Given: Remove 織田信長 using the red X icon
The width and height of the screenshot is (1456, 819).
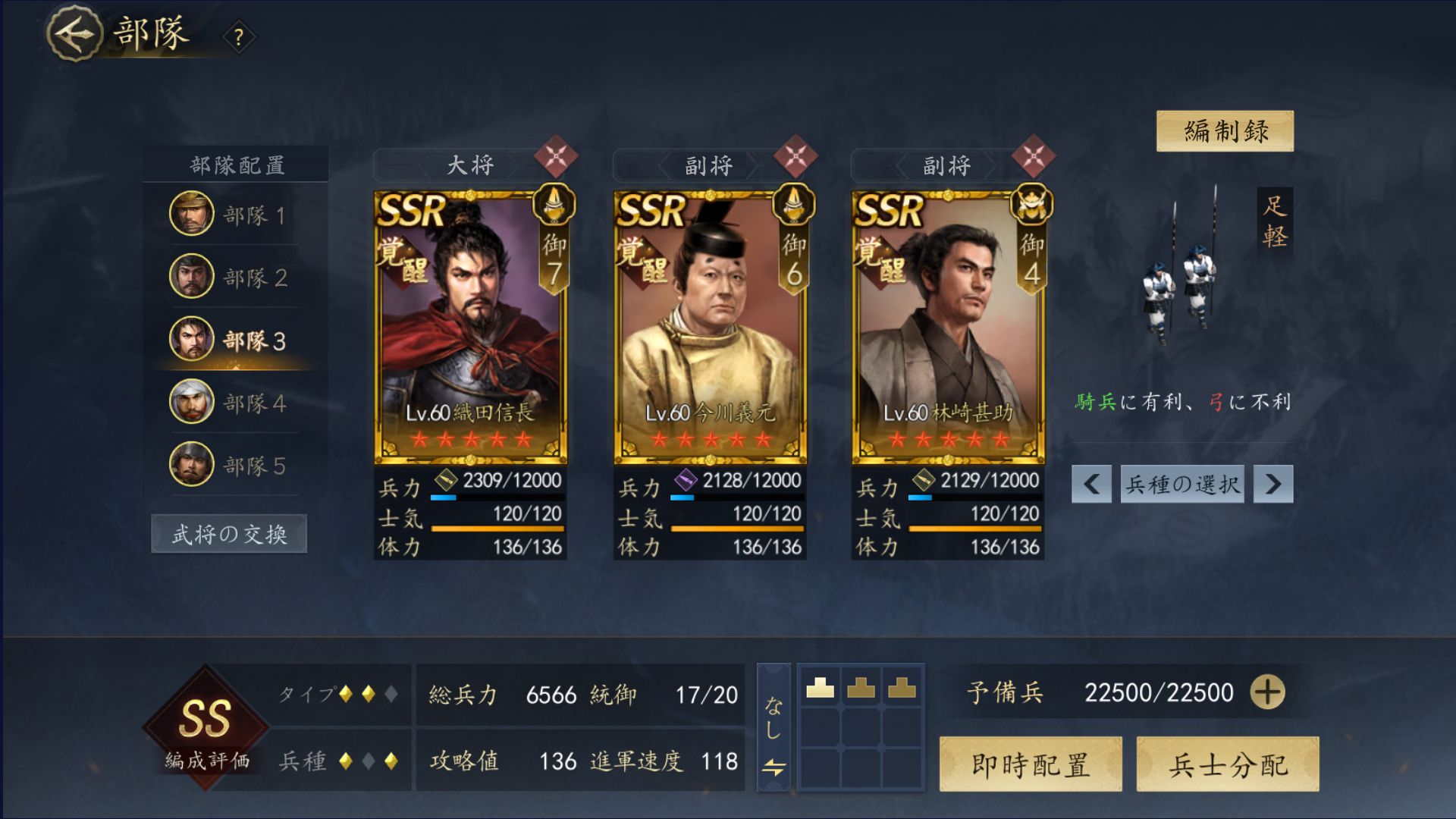Looking at the screenshot, I should coord(556,157).
